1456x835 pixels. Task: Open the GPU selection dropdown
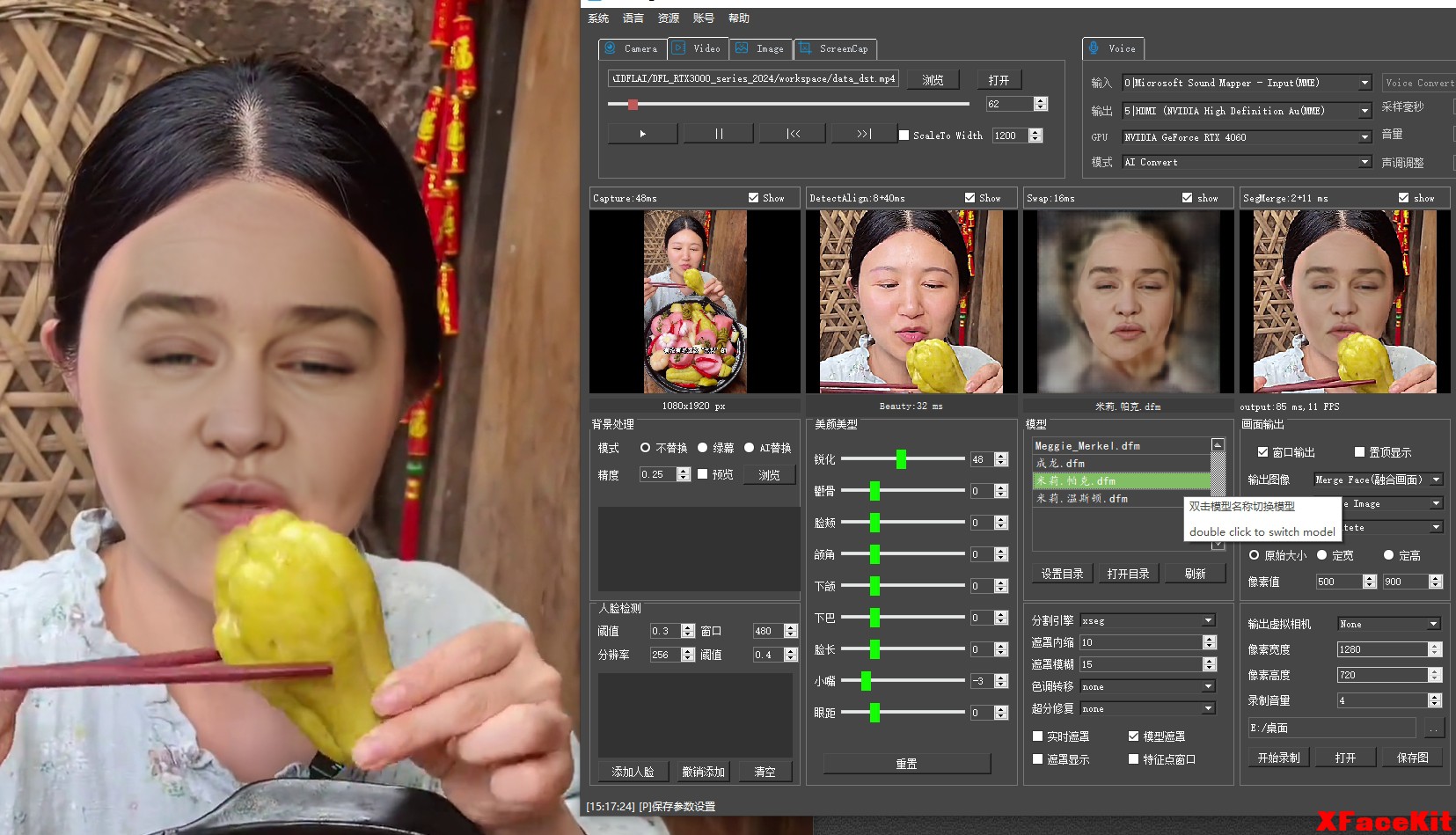point(1247,137)
